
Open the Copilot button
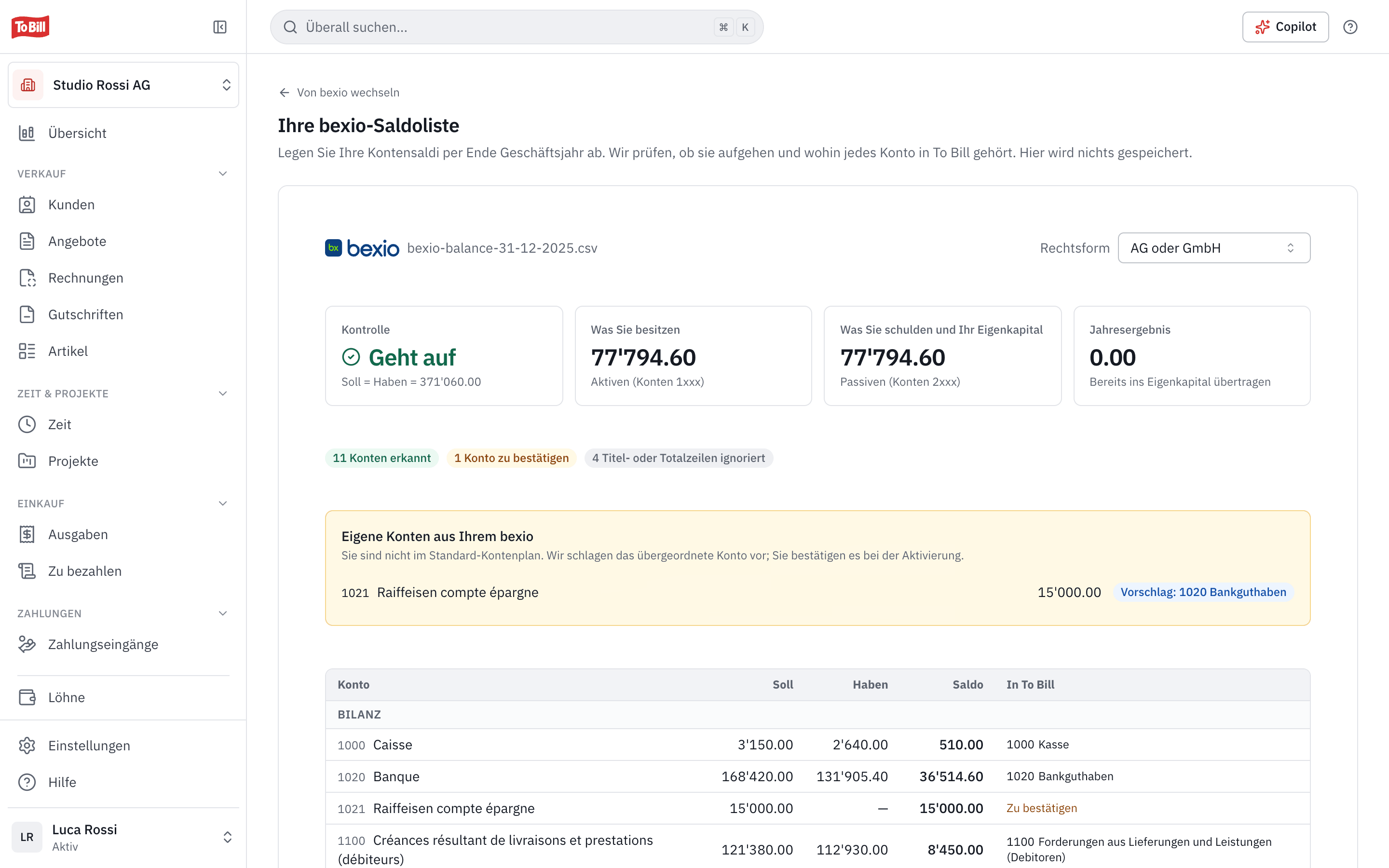pos(1285,27)
